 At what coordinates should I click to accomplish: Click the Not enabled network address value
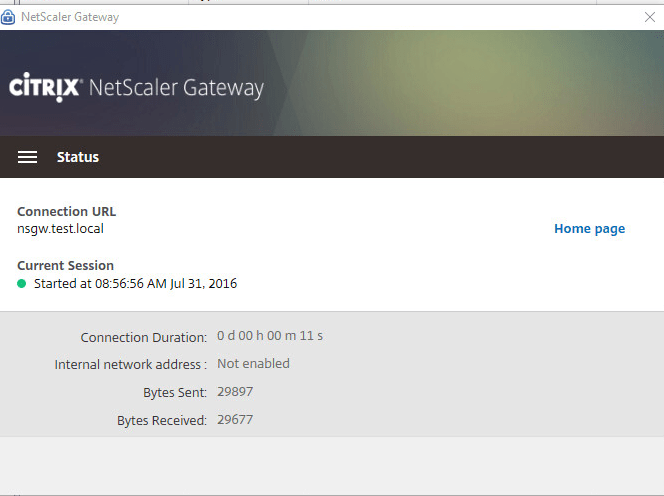253,364
